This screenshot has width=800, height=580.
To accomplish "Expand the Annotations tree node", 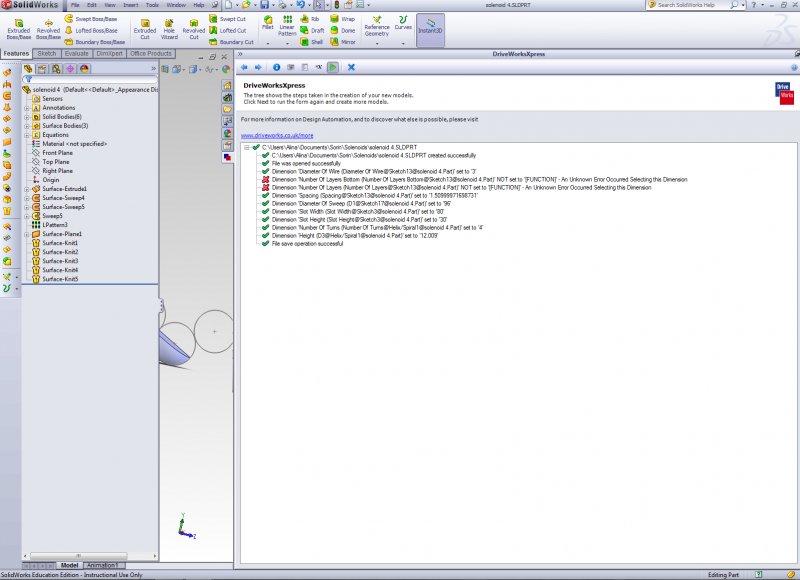I will click(x=27, y=108).
